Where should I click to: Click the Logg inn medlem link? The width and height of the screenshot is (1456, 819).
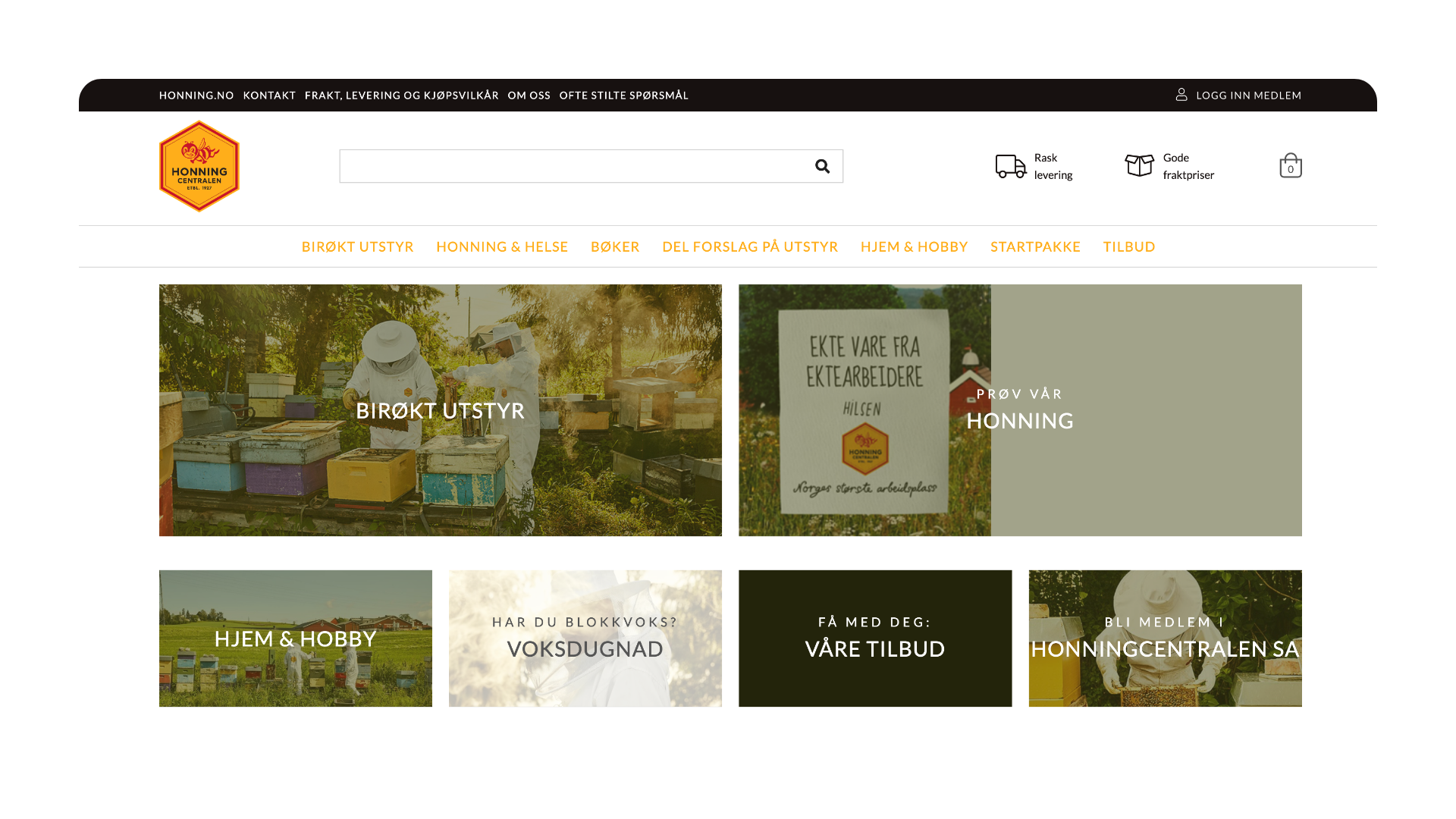(1248, 96)
